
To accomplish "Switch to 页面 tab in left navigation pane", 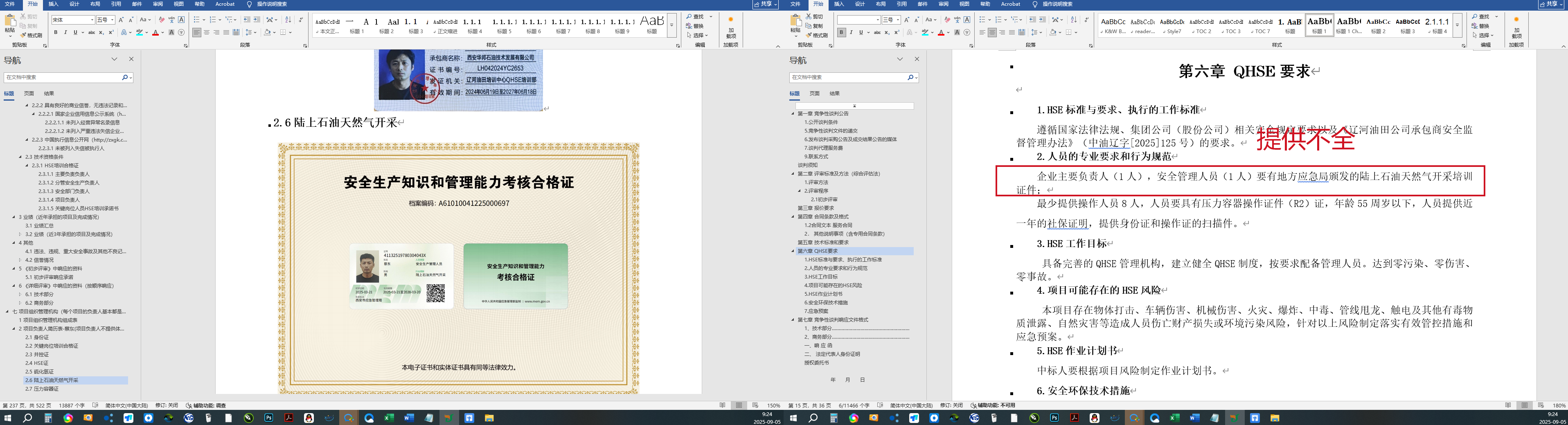I will coord(29,94).
